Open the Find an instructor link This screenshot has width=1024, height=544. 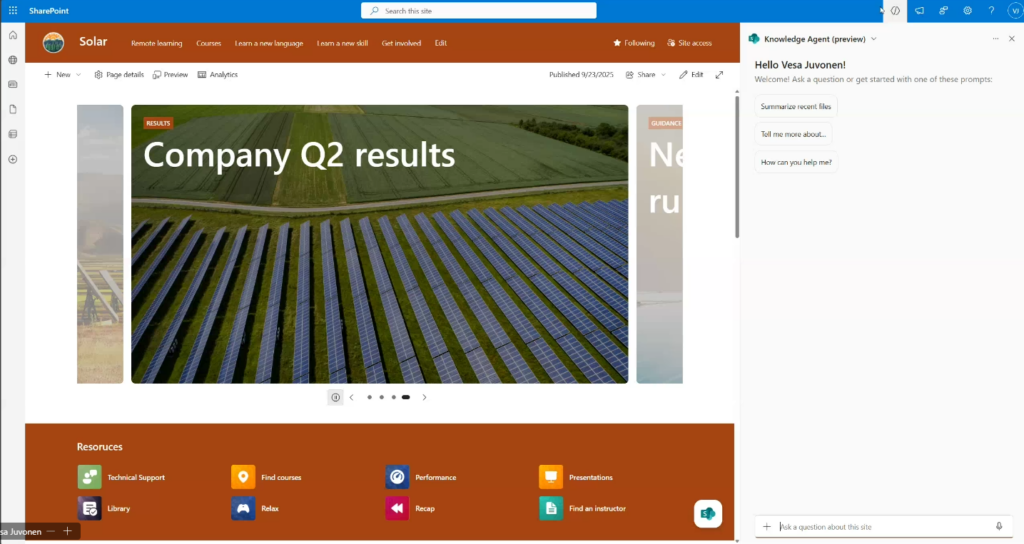click(597, 508)
